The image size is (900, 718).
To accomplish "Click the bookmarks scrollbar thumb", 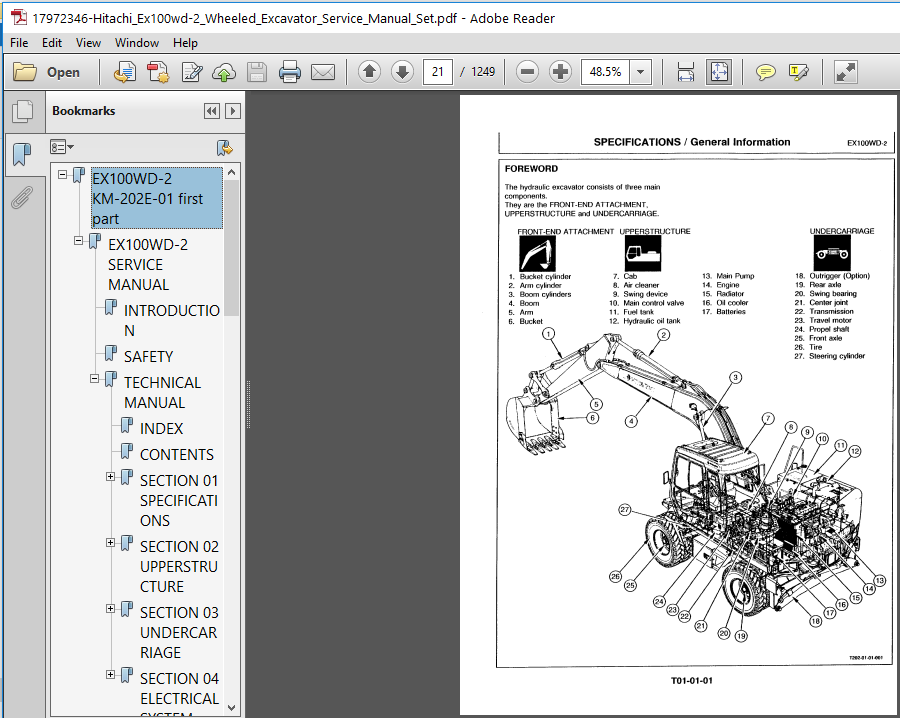I will (231, 248).
